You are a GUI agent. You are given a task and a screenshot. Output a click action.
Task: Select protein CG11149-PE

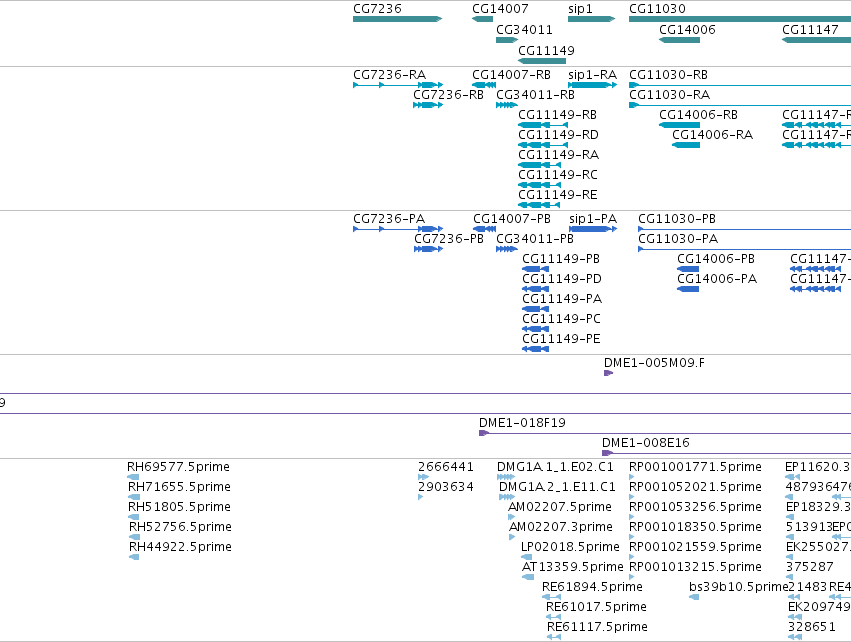(x=535, y=349)
